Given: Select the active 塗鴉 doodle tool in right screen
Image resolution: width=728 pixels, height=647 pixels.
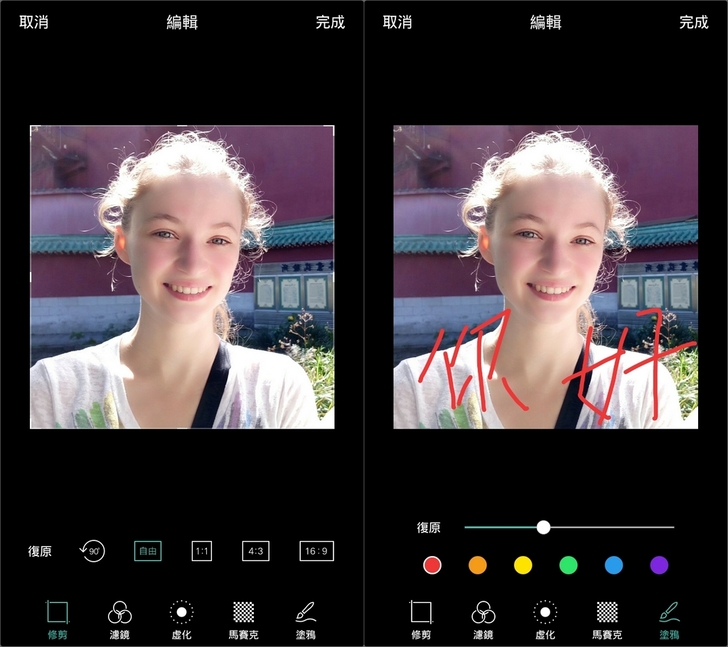Looking at the screenshot, I should coord(669,620).
